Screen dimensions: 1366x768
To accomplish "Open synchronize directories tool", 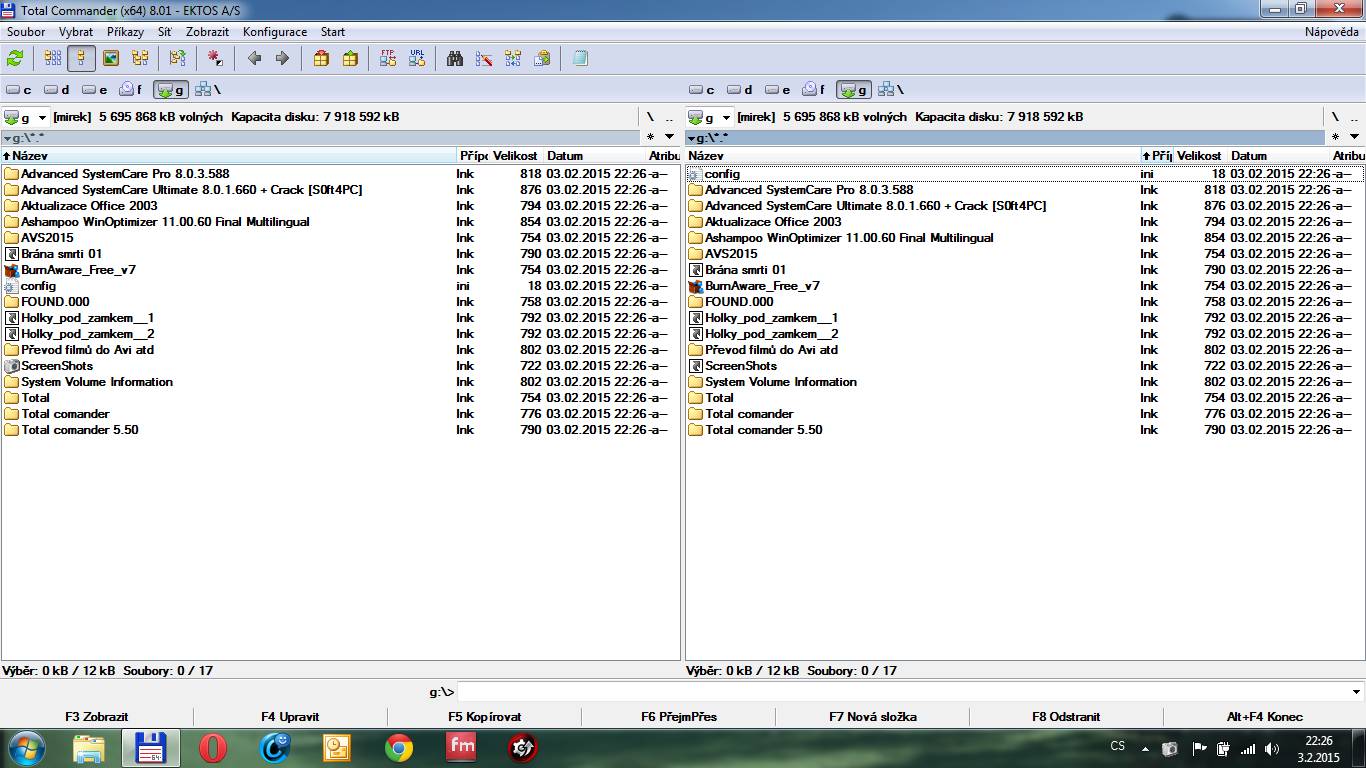I will click(x=513, y=59).
